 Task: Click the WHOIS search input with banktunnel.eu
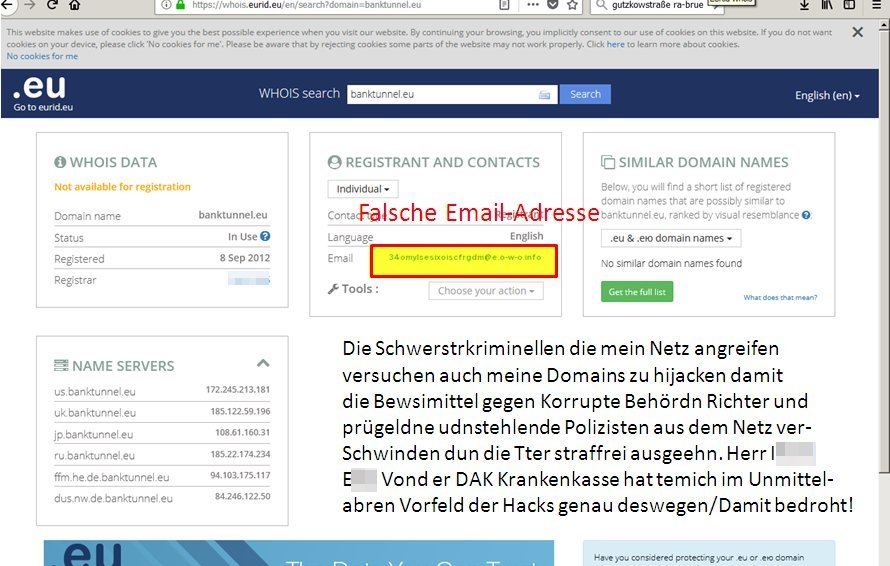[440, 95]
